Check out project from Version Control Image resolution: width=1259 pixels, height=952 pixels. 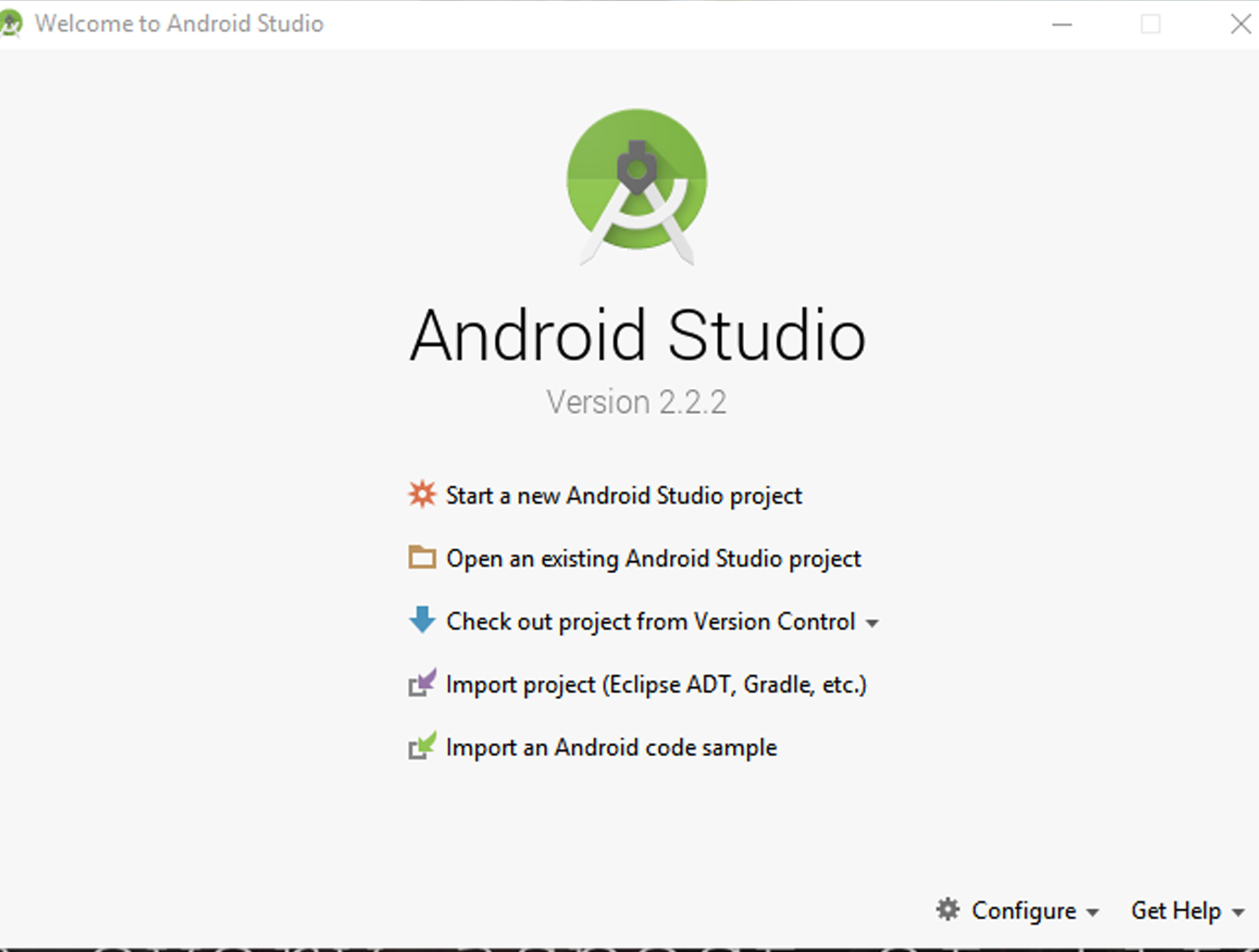[651, 622]
